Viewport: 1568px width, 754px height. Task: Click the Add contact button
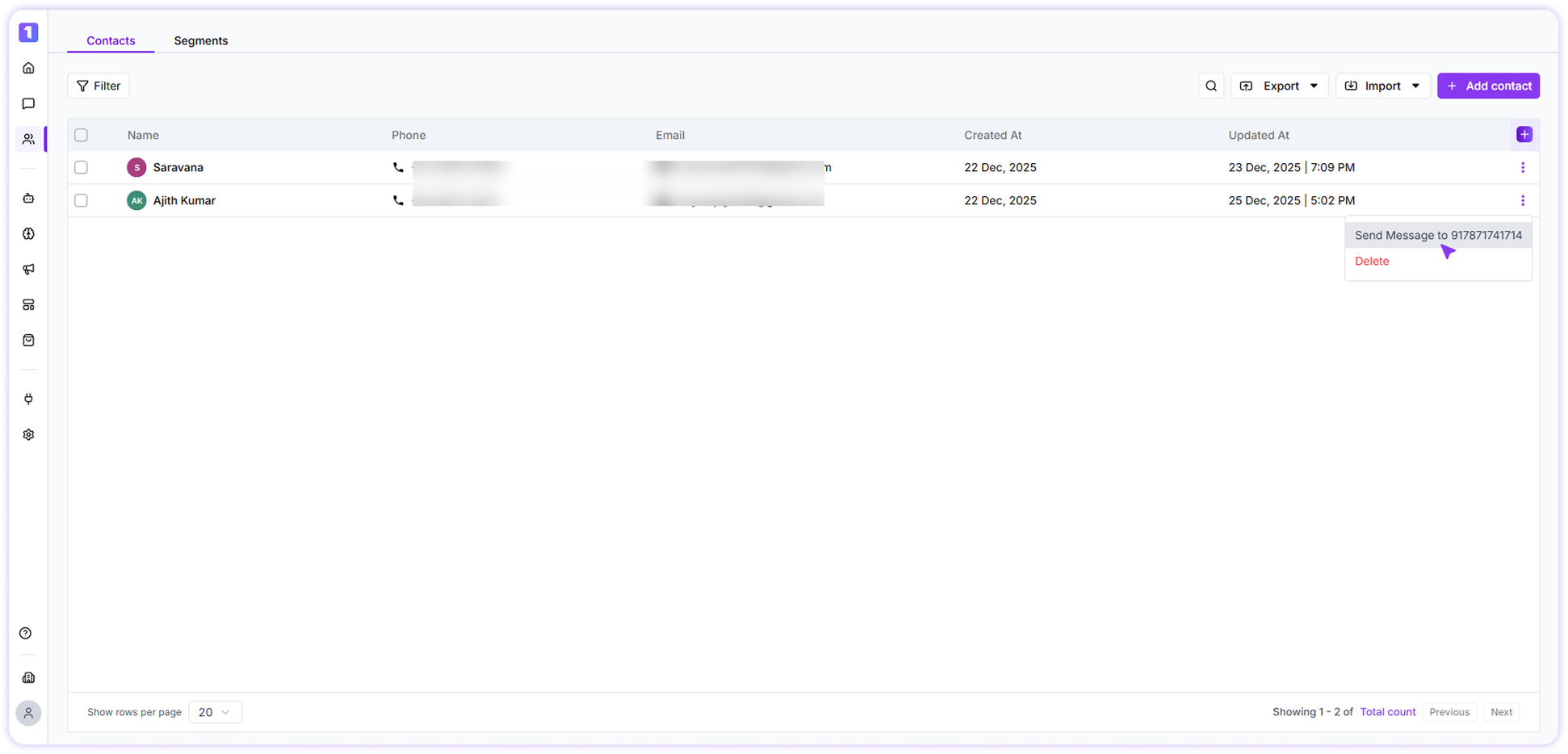[x=1488, y=86]
